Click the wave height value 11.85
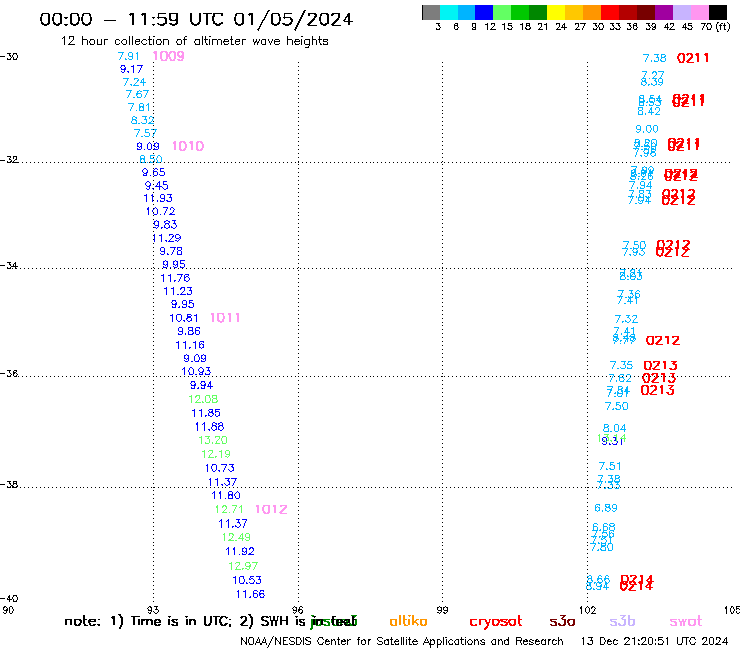The width and height of the screenshot is (740, 650). tap(206, 413)
